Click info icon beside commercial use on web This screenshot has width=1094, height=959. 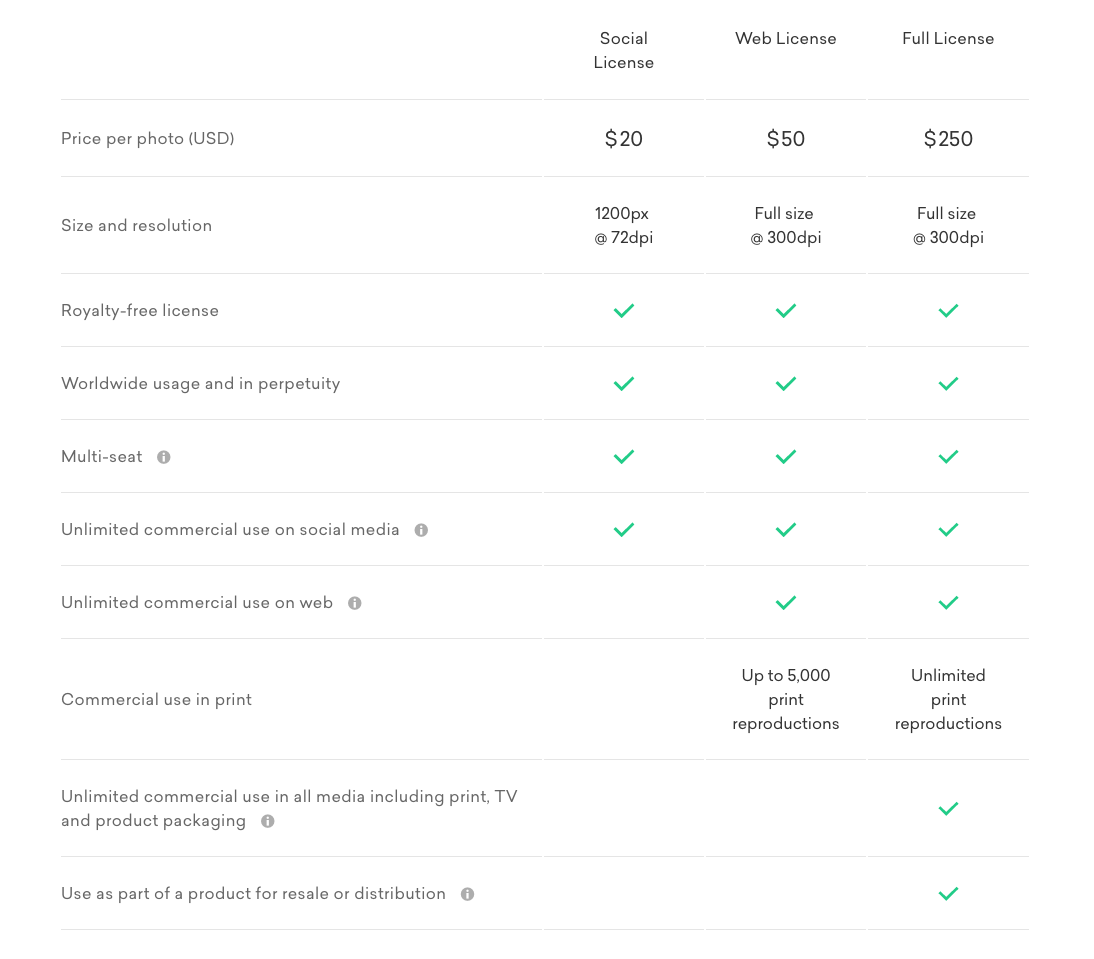(354, 603)
